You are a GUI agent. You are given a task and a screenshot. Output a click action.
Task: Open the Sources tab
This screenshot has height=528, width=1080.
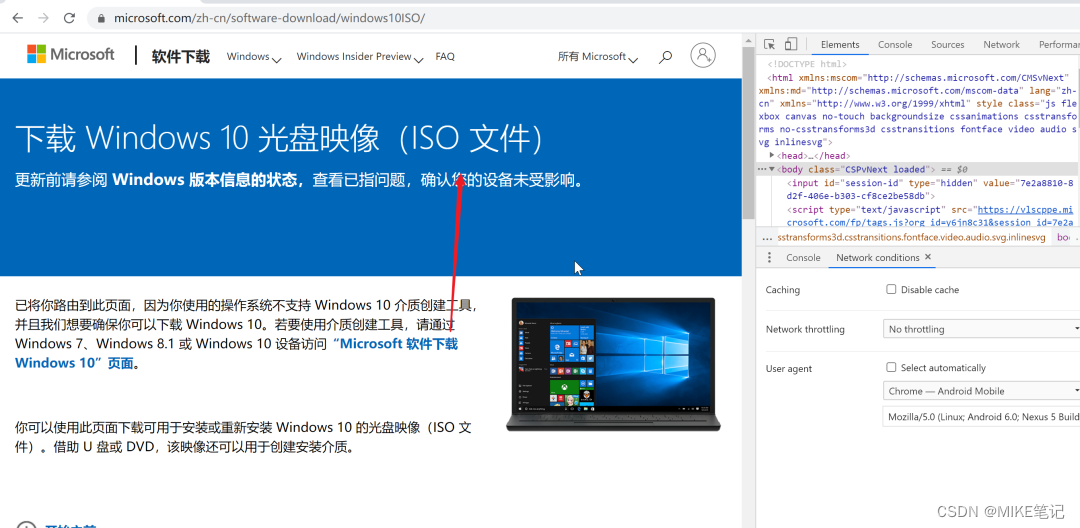[947, 45]
